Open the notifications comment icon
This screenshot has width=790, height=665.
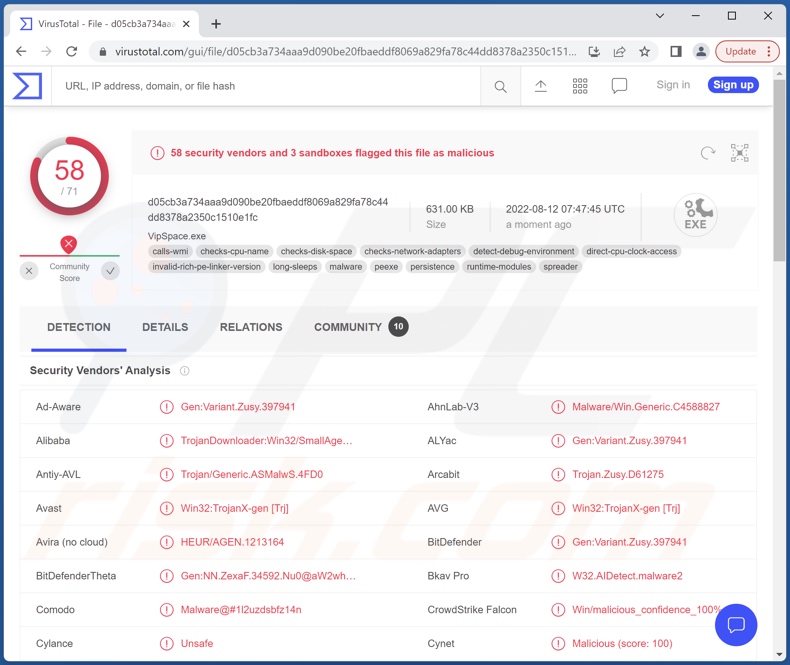pos(619,86)
